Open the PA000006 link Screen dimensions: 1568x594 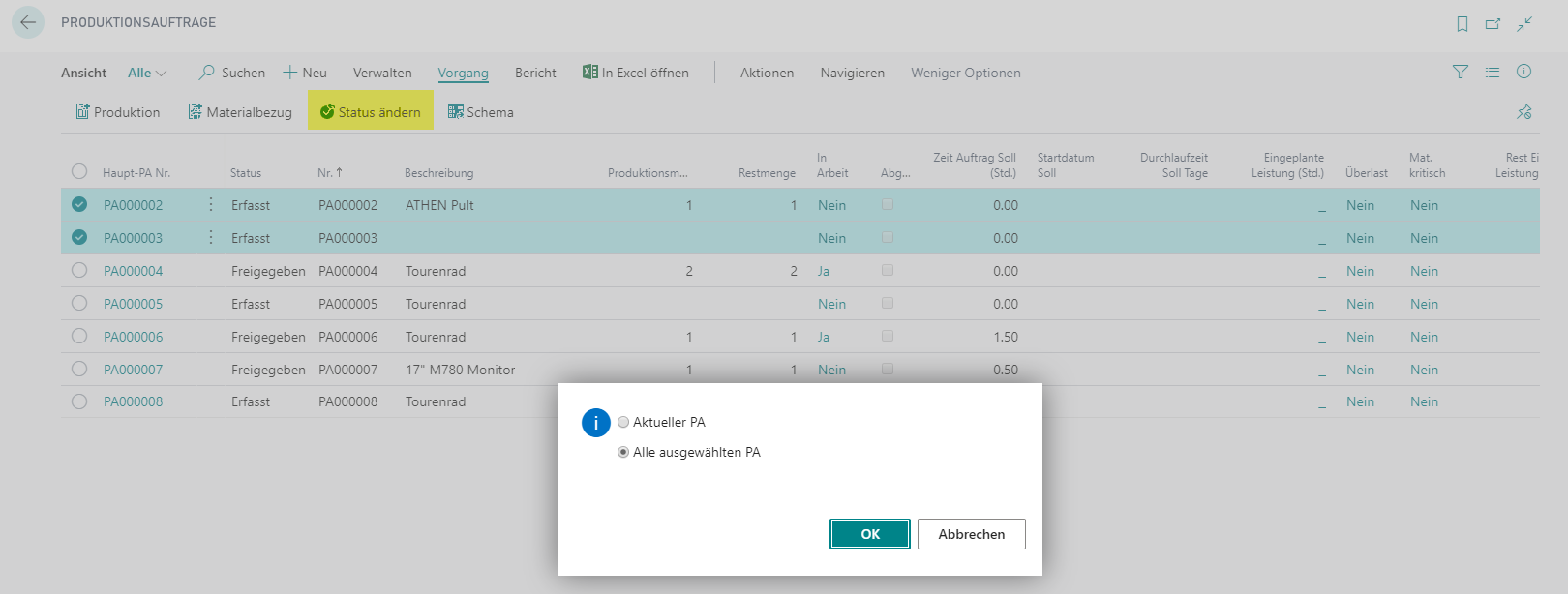pos(134,337)
